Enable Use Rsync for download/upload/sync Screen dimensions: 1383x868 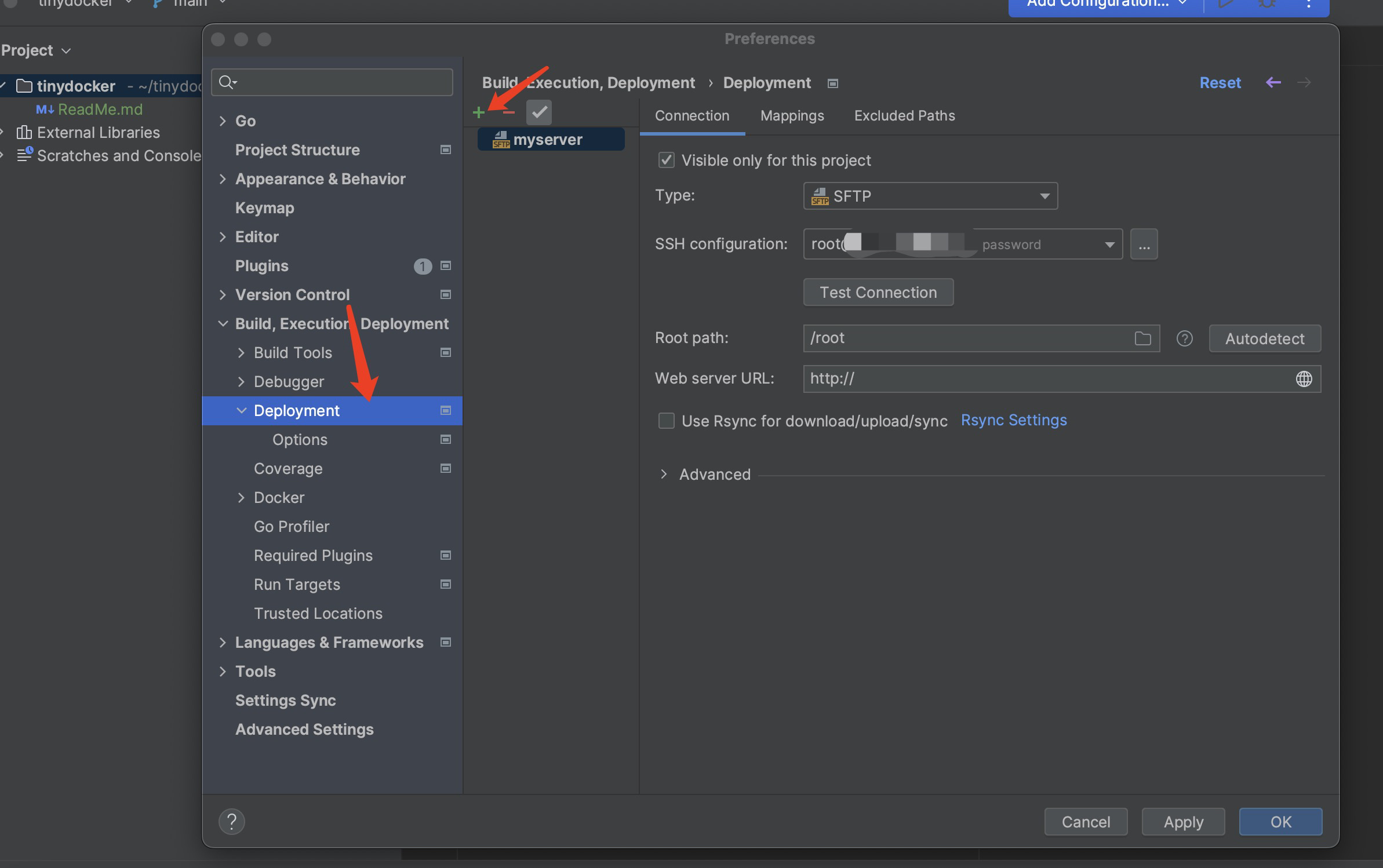click(667, 421)
